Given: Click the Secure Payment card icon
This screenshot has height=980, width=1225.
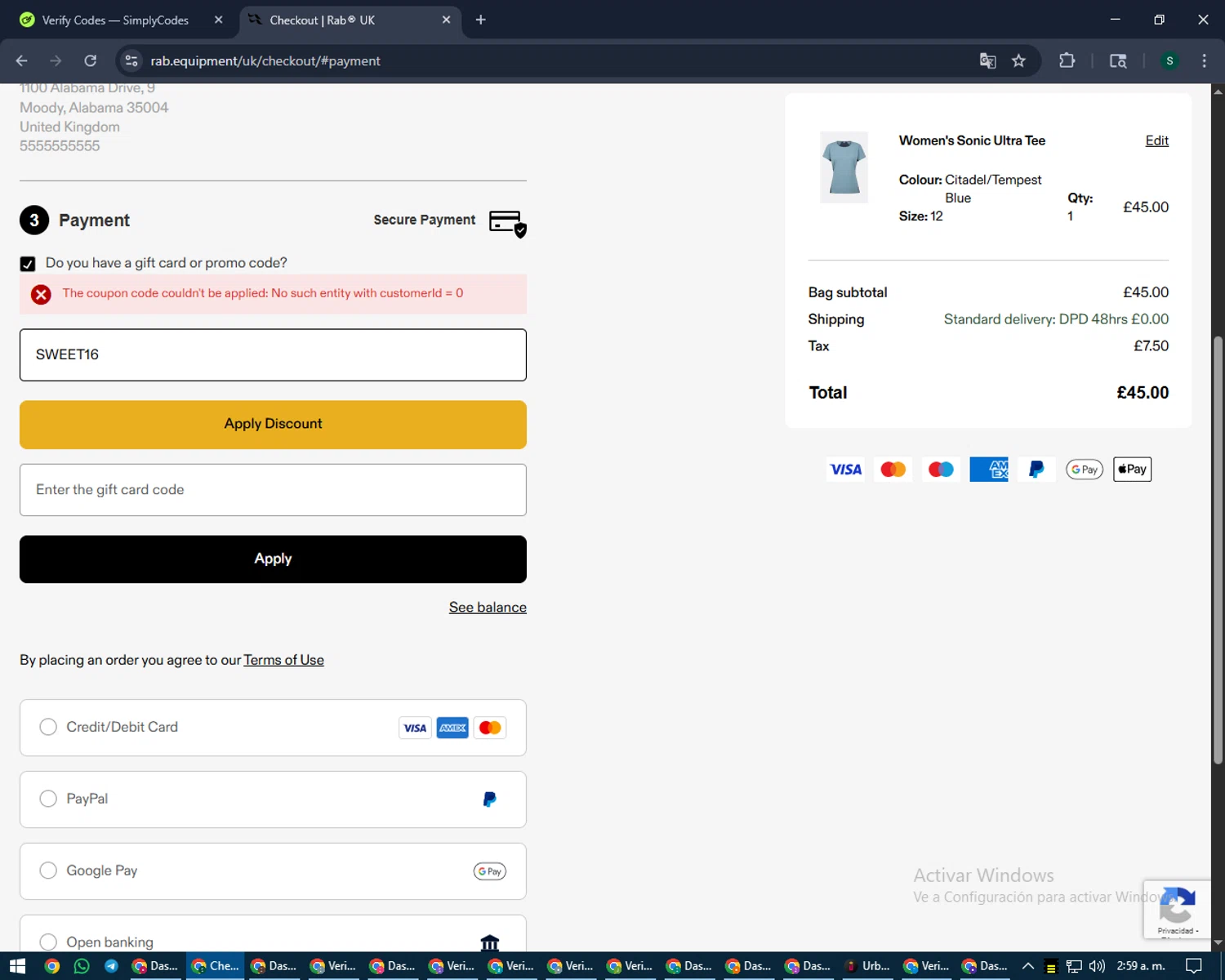Looking at the screenshot, I should click(508, 224).
